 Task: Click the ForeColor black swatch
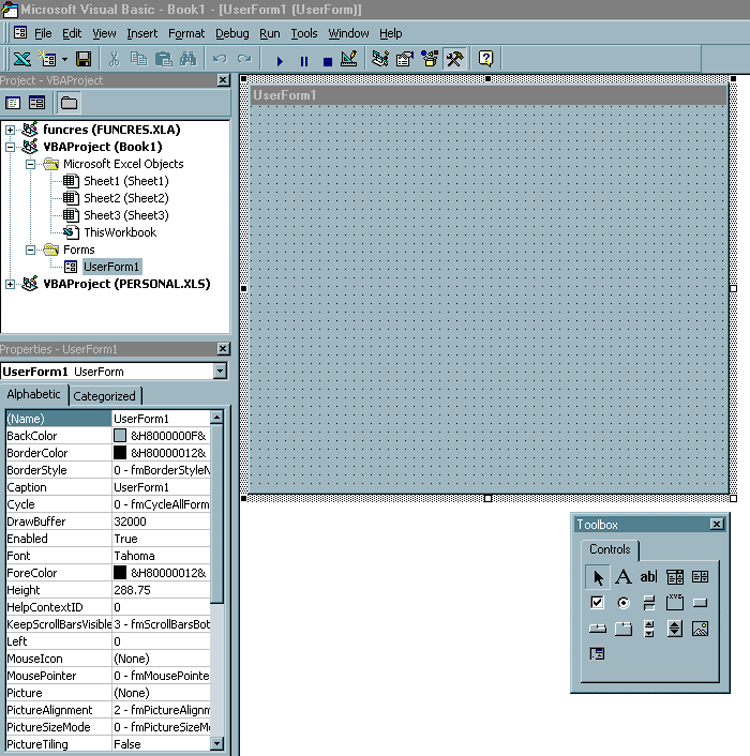tap(120, 573)
